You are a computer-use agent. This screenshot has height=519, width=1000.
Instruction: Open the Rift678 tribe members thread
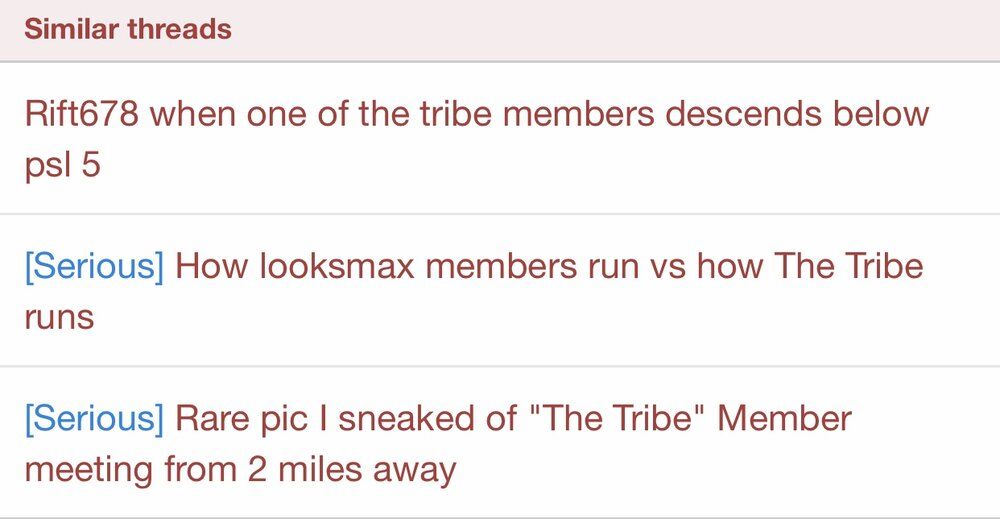pyautogui.click(x=476, y=114)
